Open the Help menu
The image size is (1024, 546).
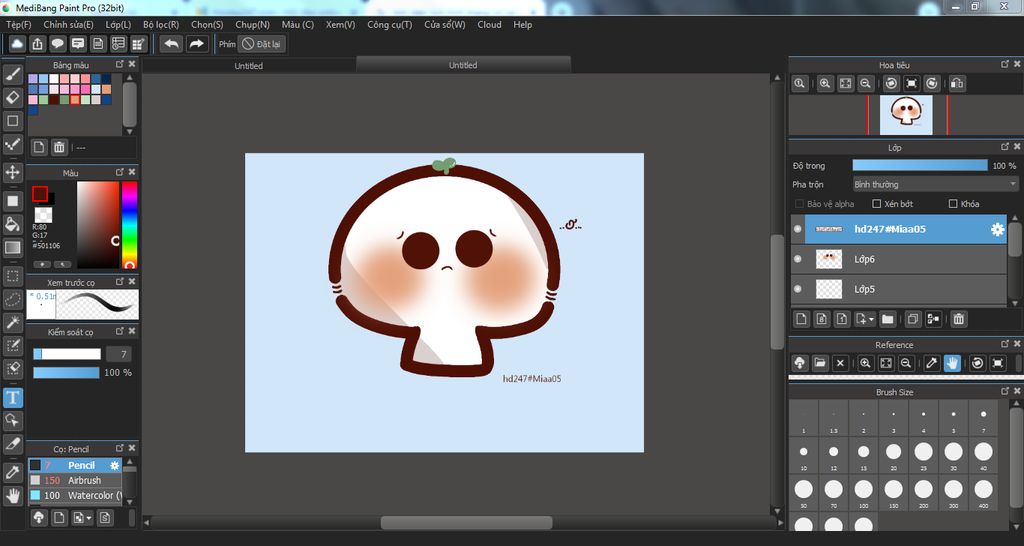pos(522,25)
